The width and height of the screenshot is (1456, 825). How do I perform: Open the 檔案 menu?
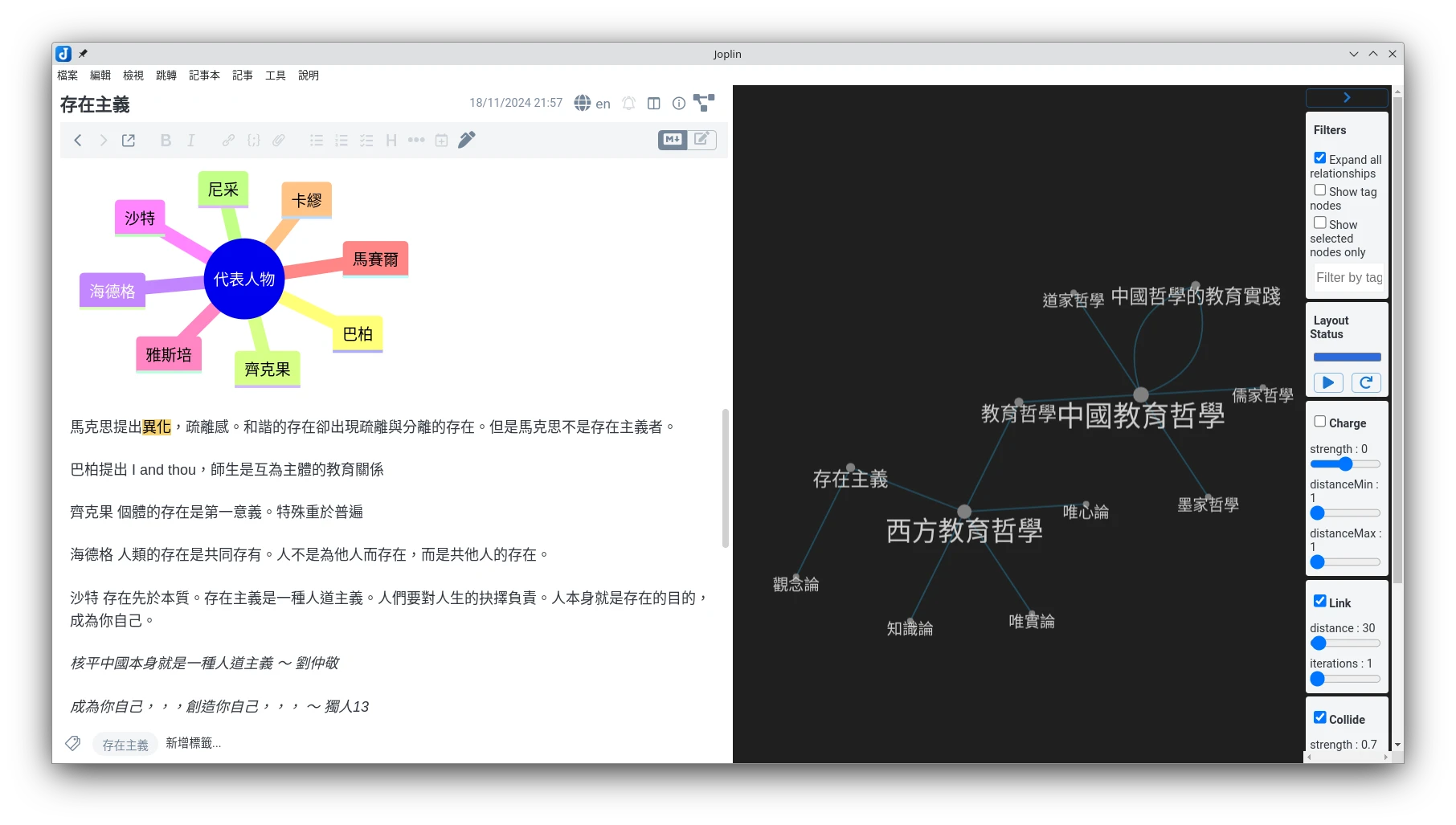67,76
